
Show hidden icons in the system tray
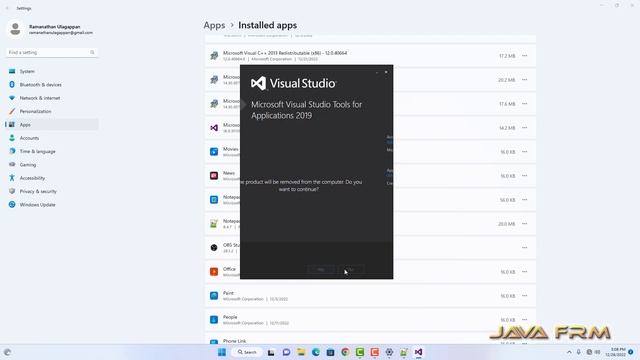pos(569,352)
